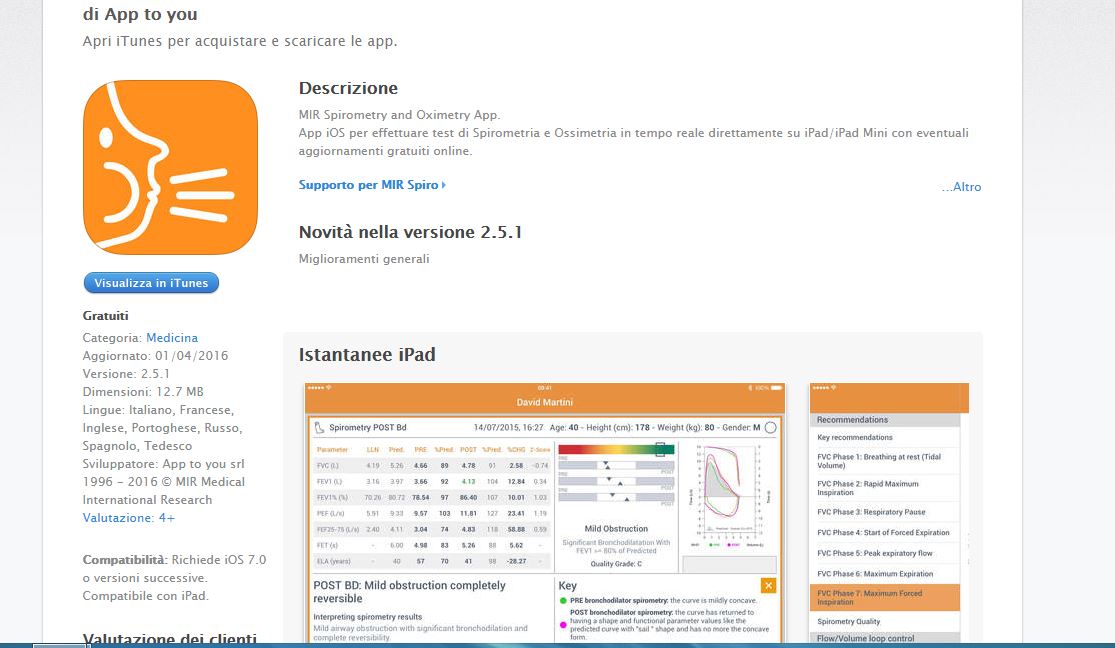Expand description with ...Altro link
Viewport: 1115px width, 648px height.
point(961,187)
